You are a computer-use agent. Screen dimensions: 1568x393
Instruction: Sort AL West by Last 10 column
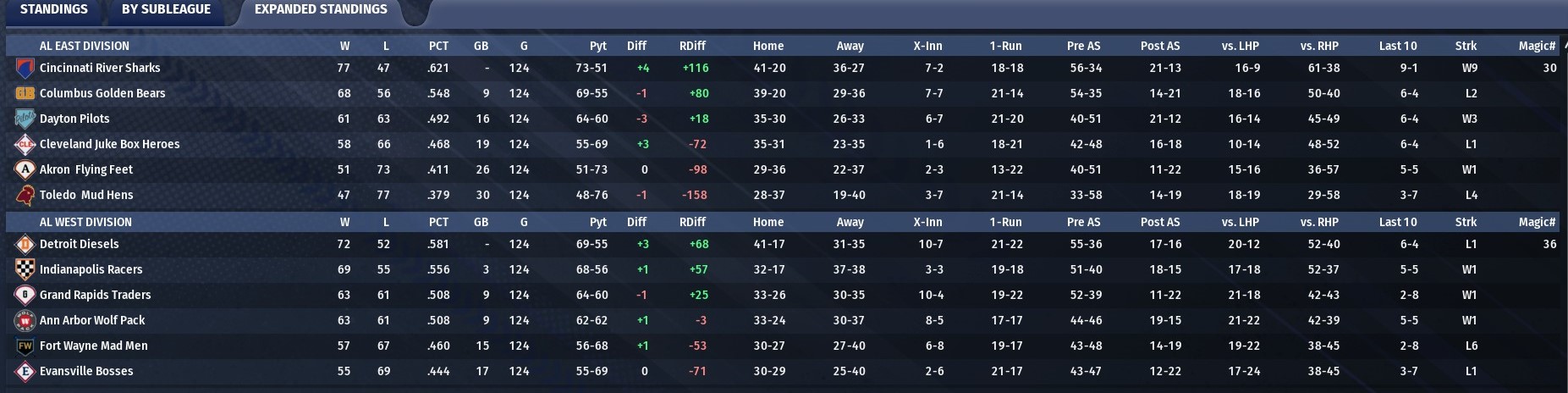pos(1397,222)
